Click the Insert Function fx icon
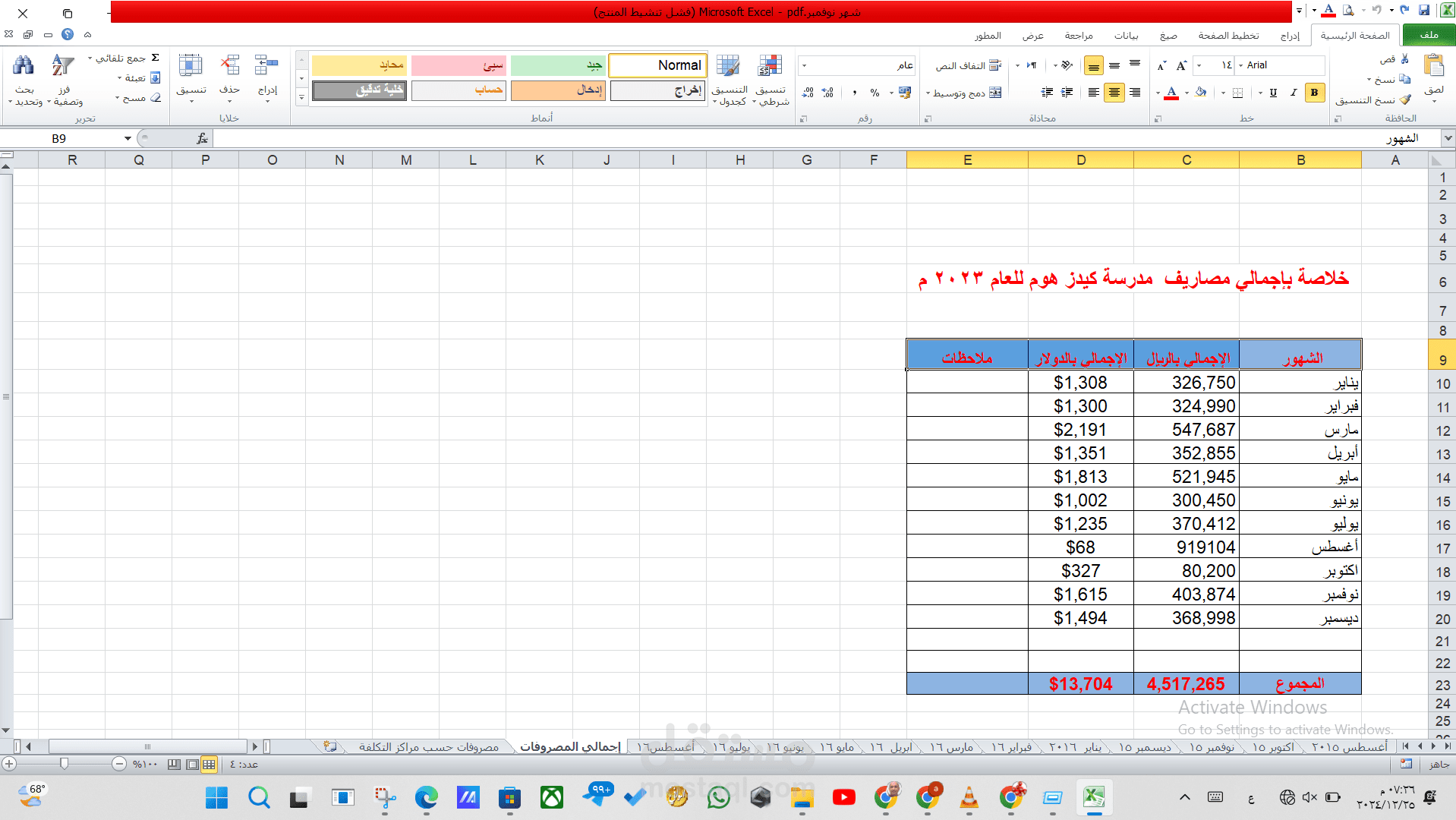1456x820 pixels. tap(202, 138)
